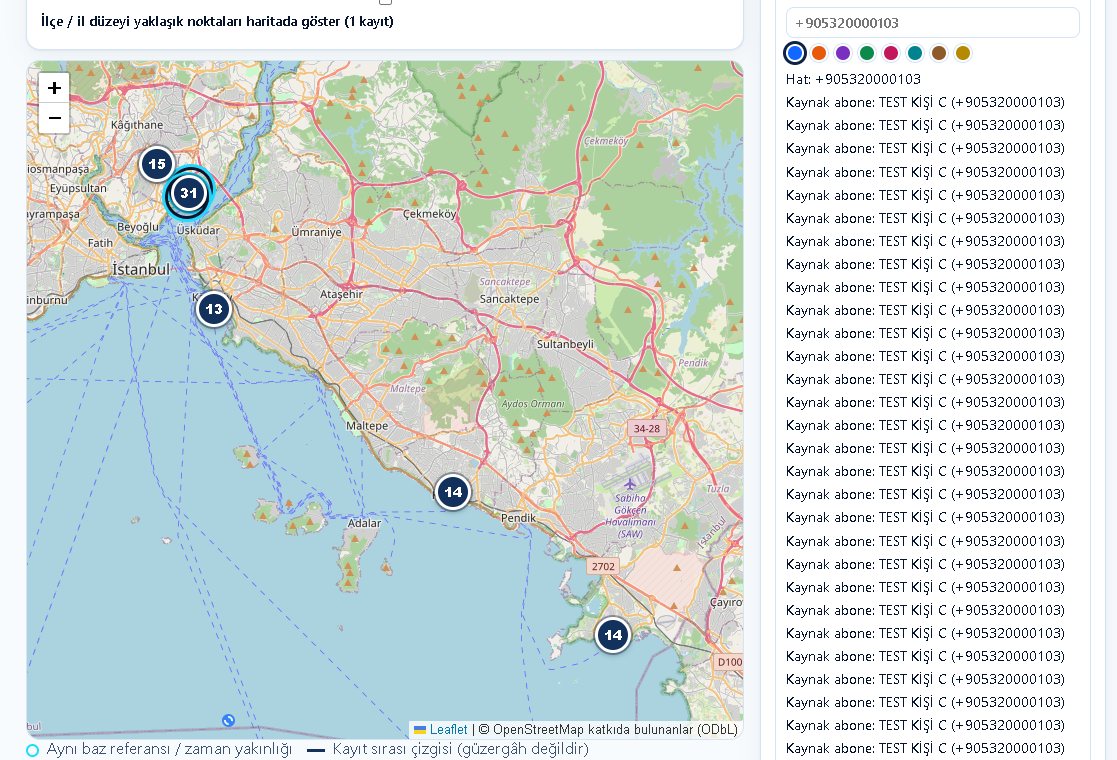Zoom in on the map
The height and width of the screenshot is (760, 1117).
(54, 88)
